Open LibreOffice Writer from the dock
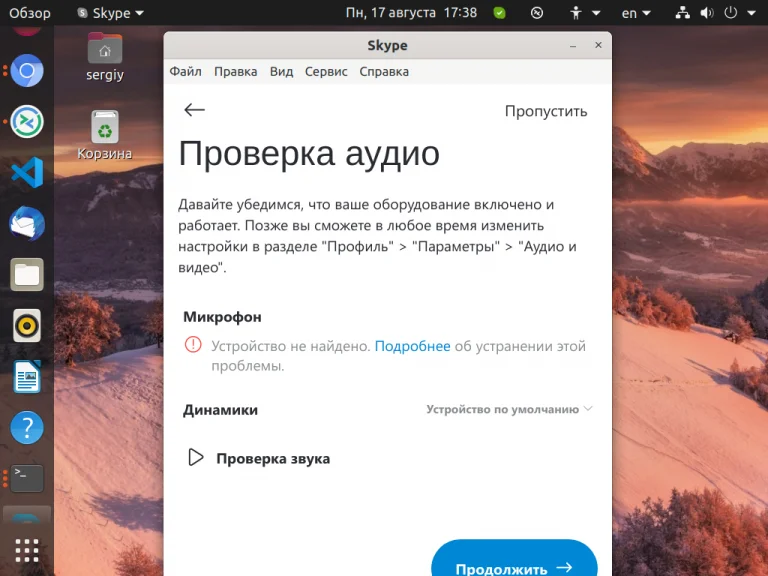This screenshot has height=576, width=768. point(27,377)
